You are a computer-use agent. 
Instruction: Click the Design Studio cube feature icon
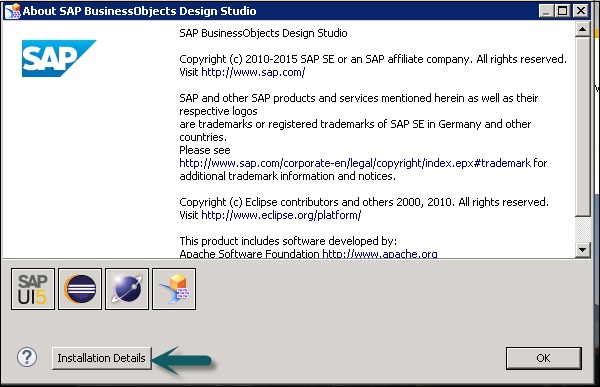pos(174,289)
